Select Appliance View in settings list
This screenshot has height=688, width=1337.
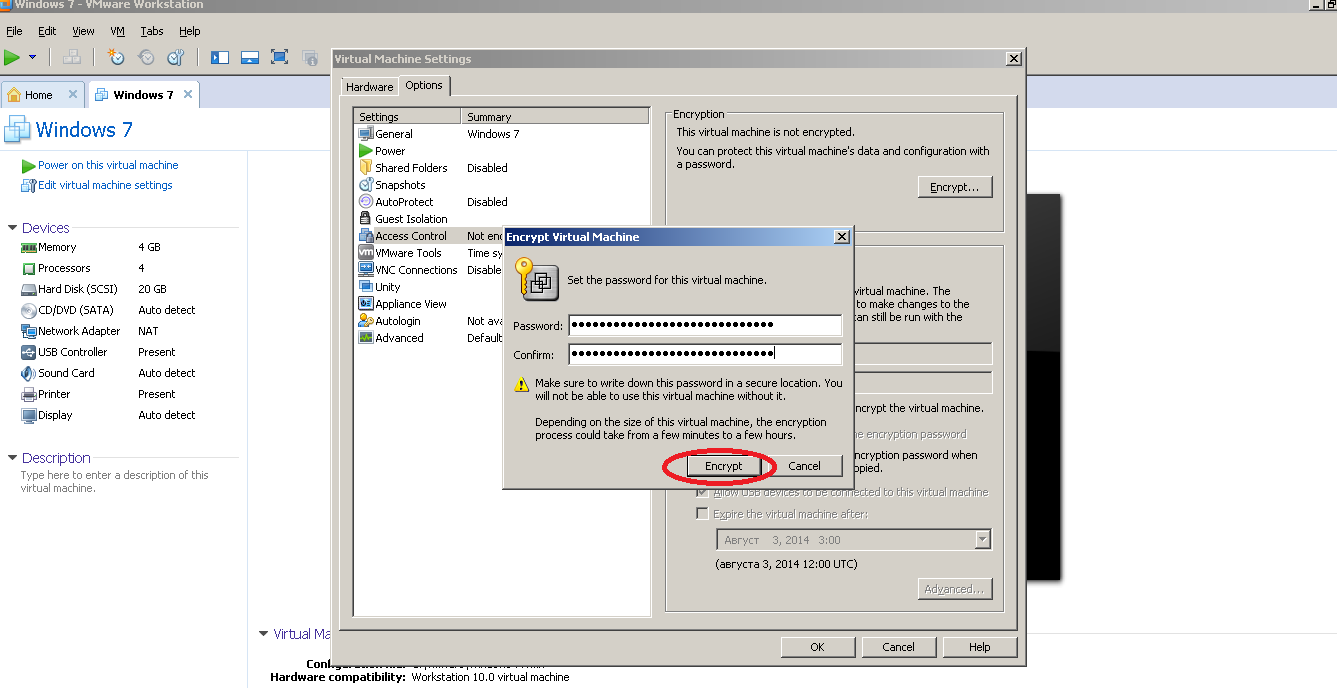(411, 304)
